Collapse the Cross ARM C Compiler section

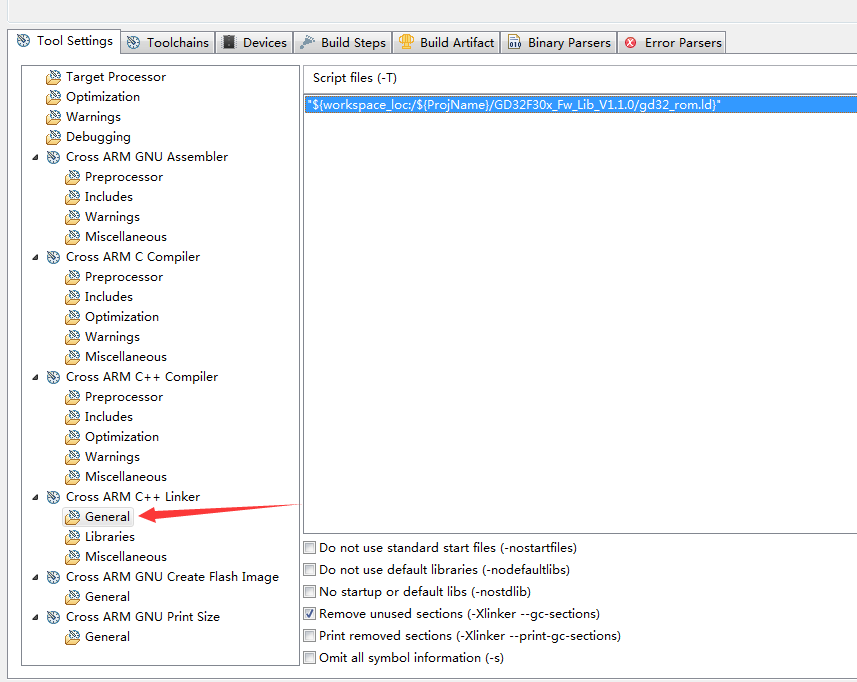pos(37,256)
